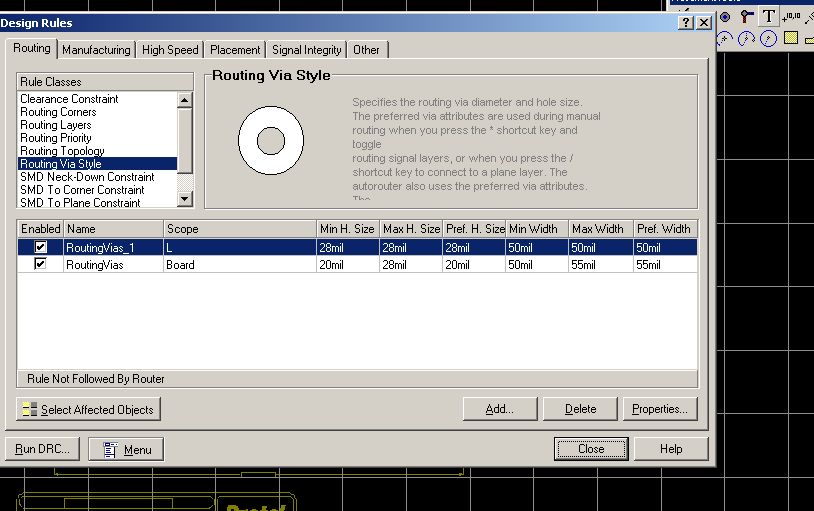The height and width of the screenshot is (511, 814).
Task: Click the question mark help button in title bar
Action: (686, 22)
